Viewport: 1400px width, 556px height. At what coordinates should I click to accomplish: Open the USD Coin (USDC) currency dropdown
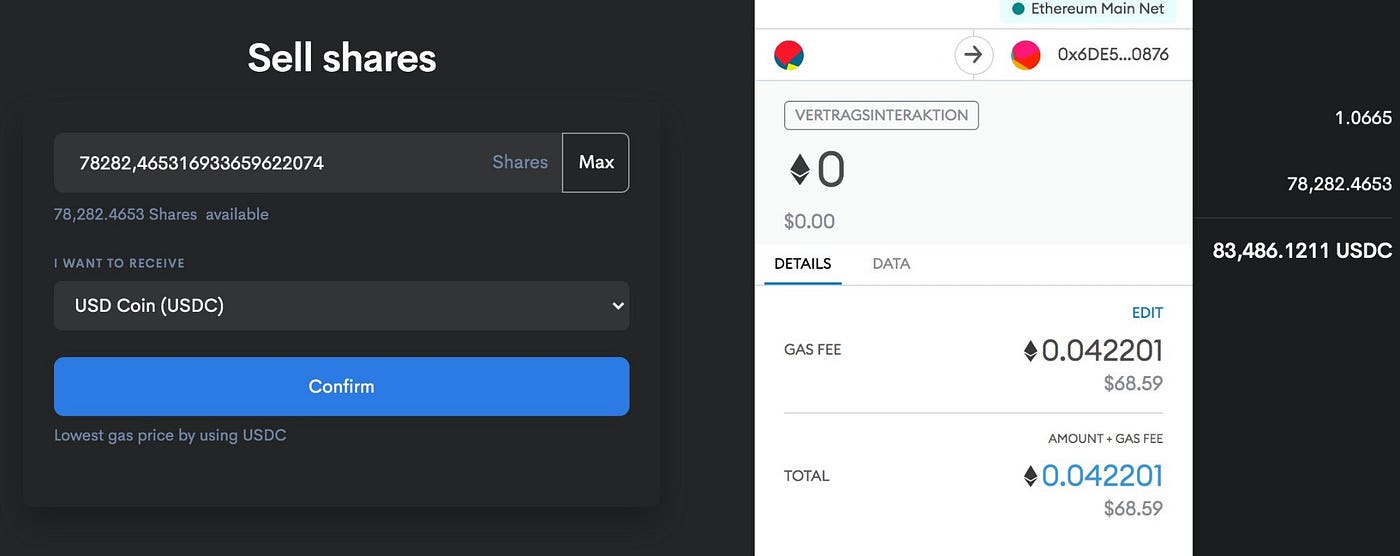point(341,306)
